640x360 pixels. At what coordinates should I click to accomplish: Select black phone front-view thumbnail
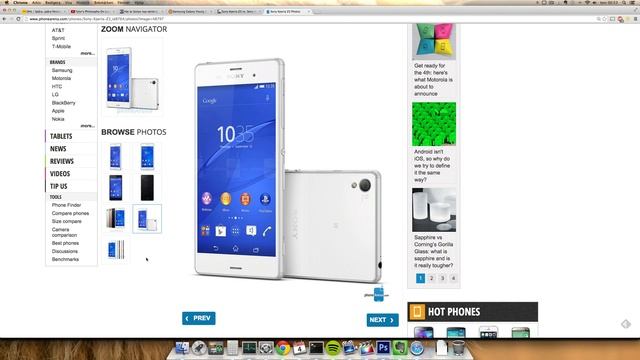point(116,188)
